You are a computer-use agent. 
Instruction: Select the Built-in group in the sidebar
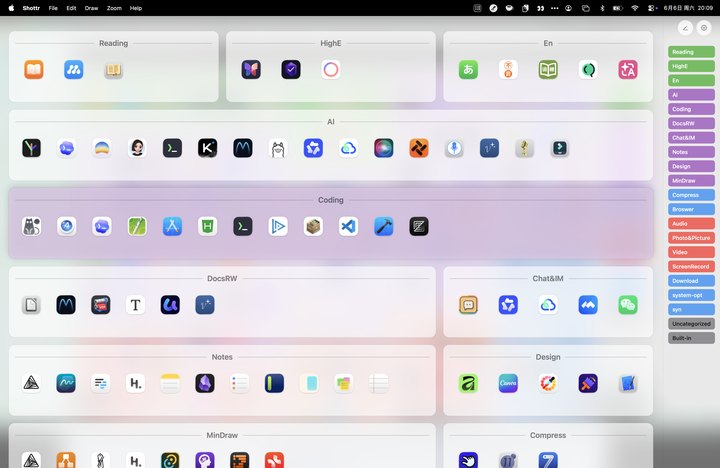(x=691, y=338)
